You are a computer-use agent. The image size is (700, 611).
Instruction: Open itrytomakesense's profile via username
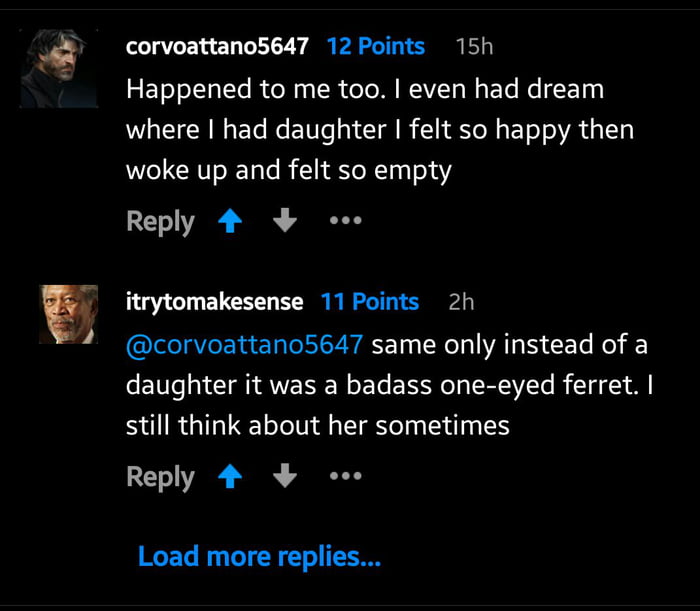coord(214,302)
